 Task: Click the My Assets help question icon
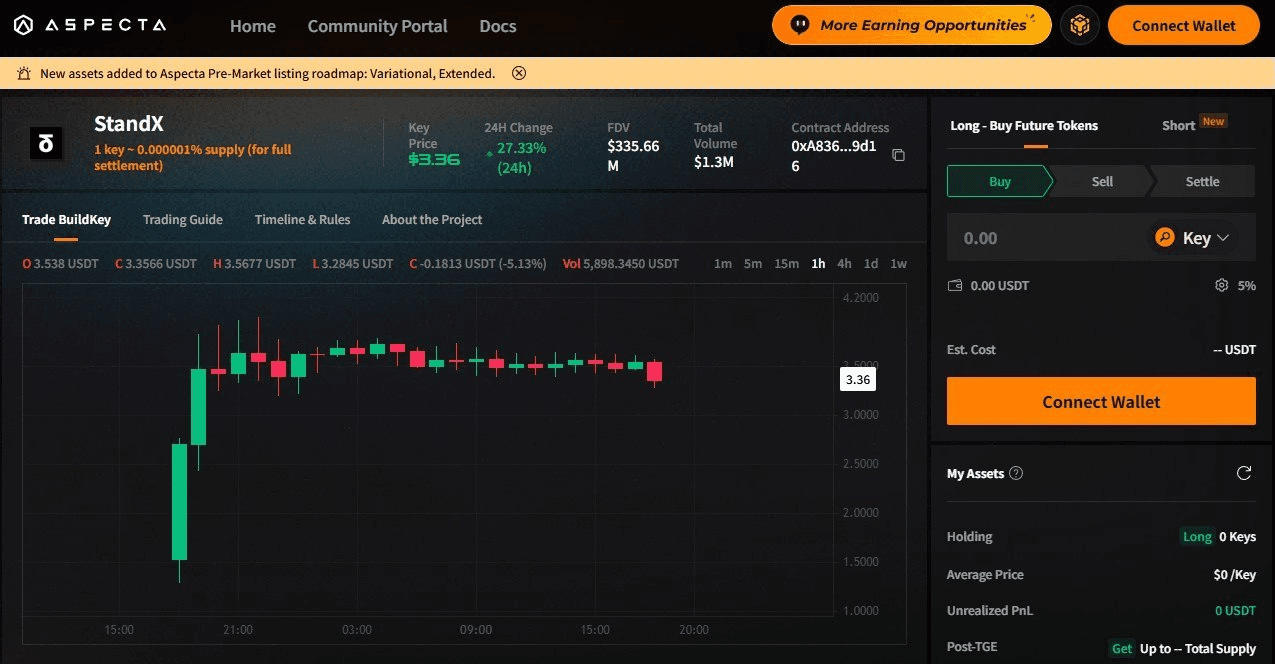pos(1016,473)
